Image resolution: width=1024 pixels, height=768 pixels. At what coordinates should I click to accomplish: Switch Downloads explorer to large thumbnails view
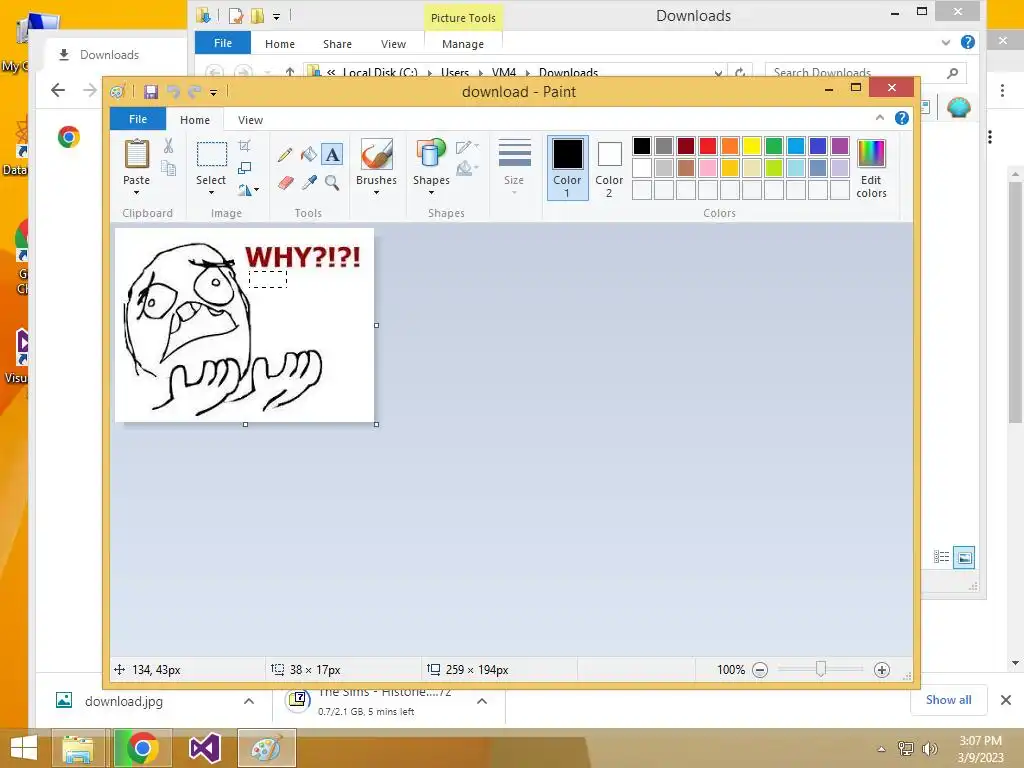[x=964, y=558]
